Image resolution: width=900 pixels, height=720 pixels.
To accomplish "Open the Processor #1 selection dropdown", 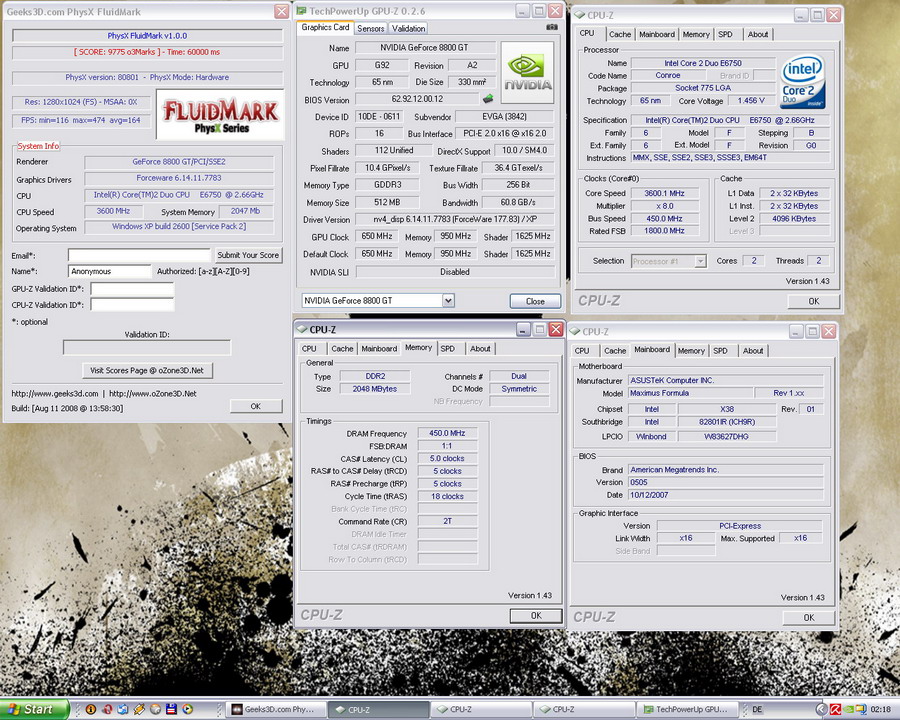I will tap(700, 261).
